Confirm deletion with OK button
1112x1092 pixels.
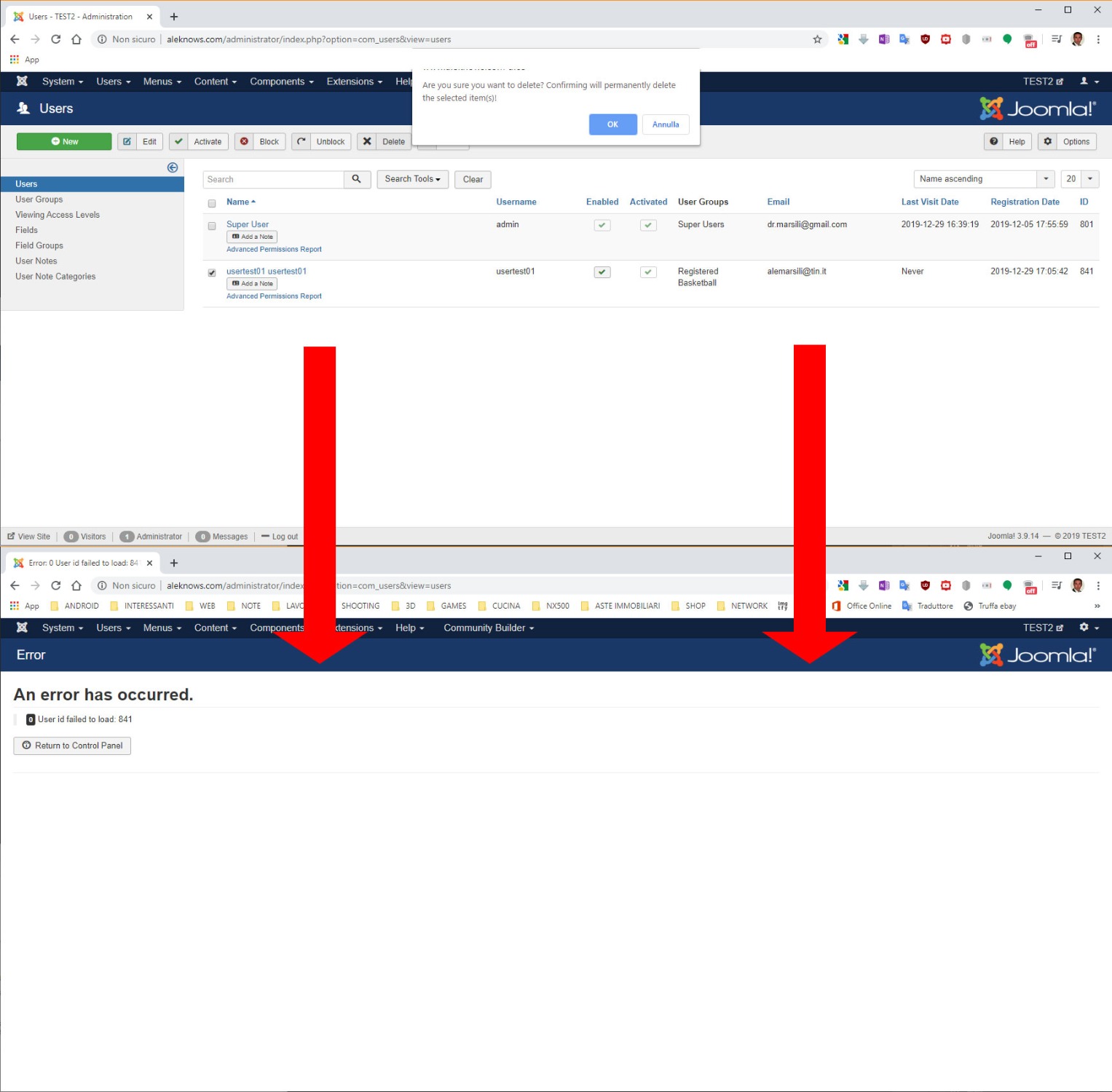[x=612, y=124]
